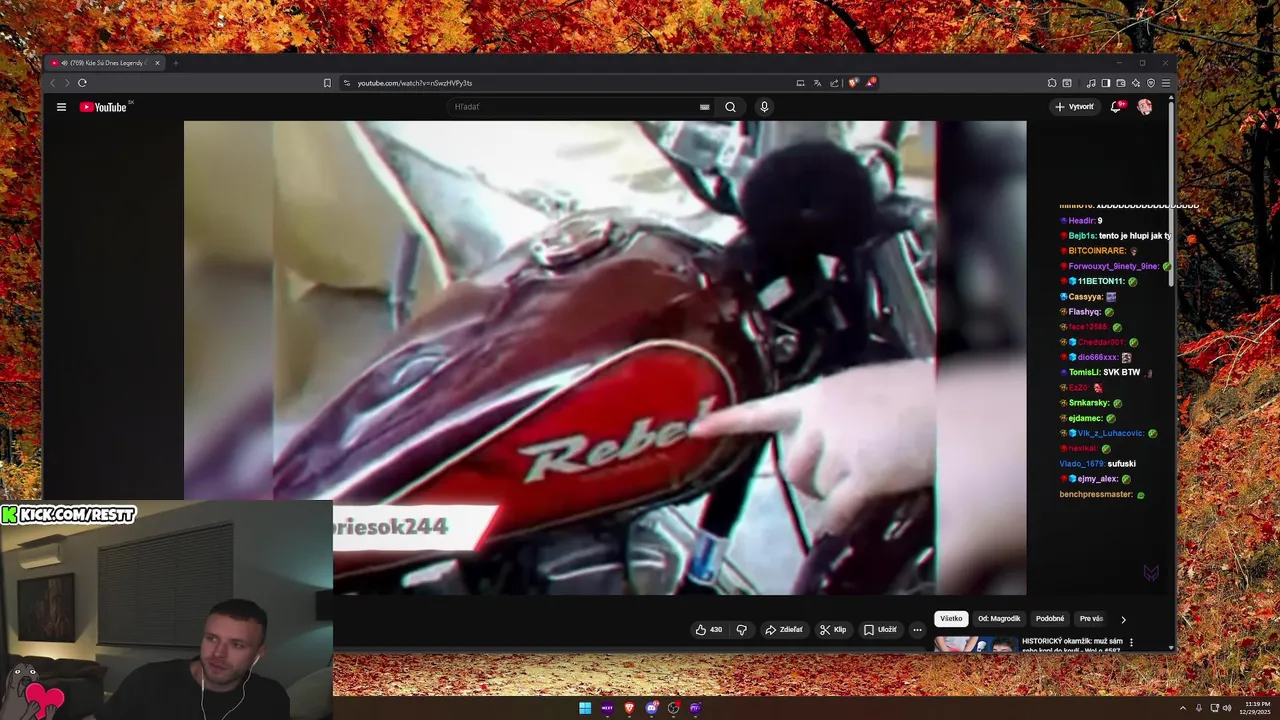Focus the Hľadať search field
This screenshot has height=720, width=1280.
tap(575, 107)
